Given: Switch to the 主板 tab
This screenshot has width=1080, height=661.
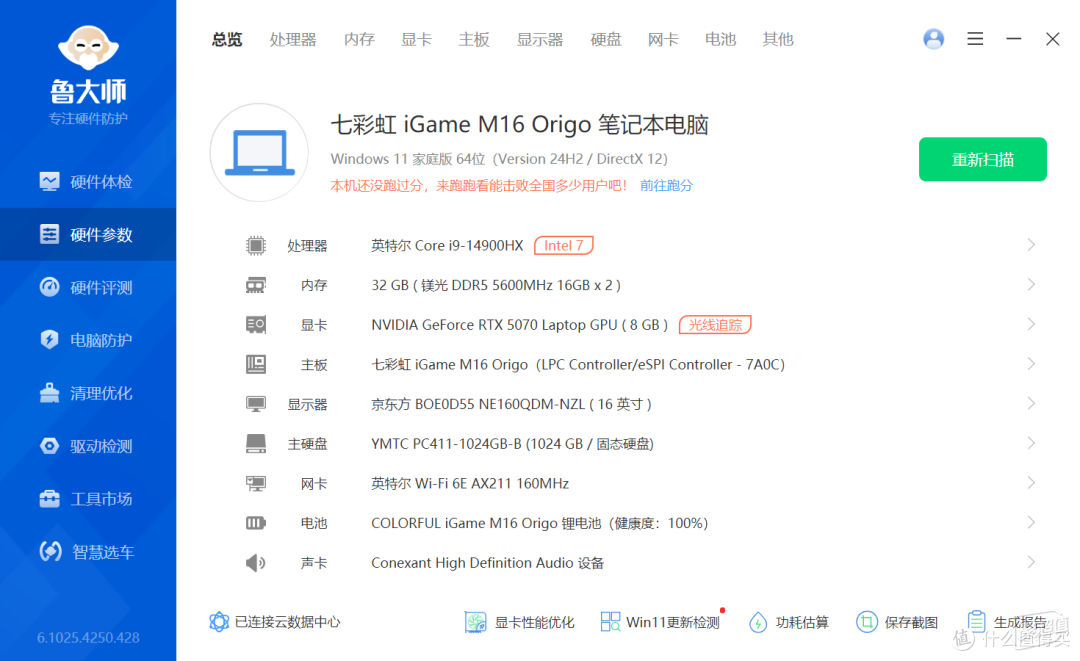Looking at the screenshot, I should pos(474,39).
